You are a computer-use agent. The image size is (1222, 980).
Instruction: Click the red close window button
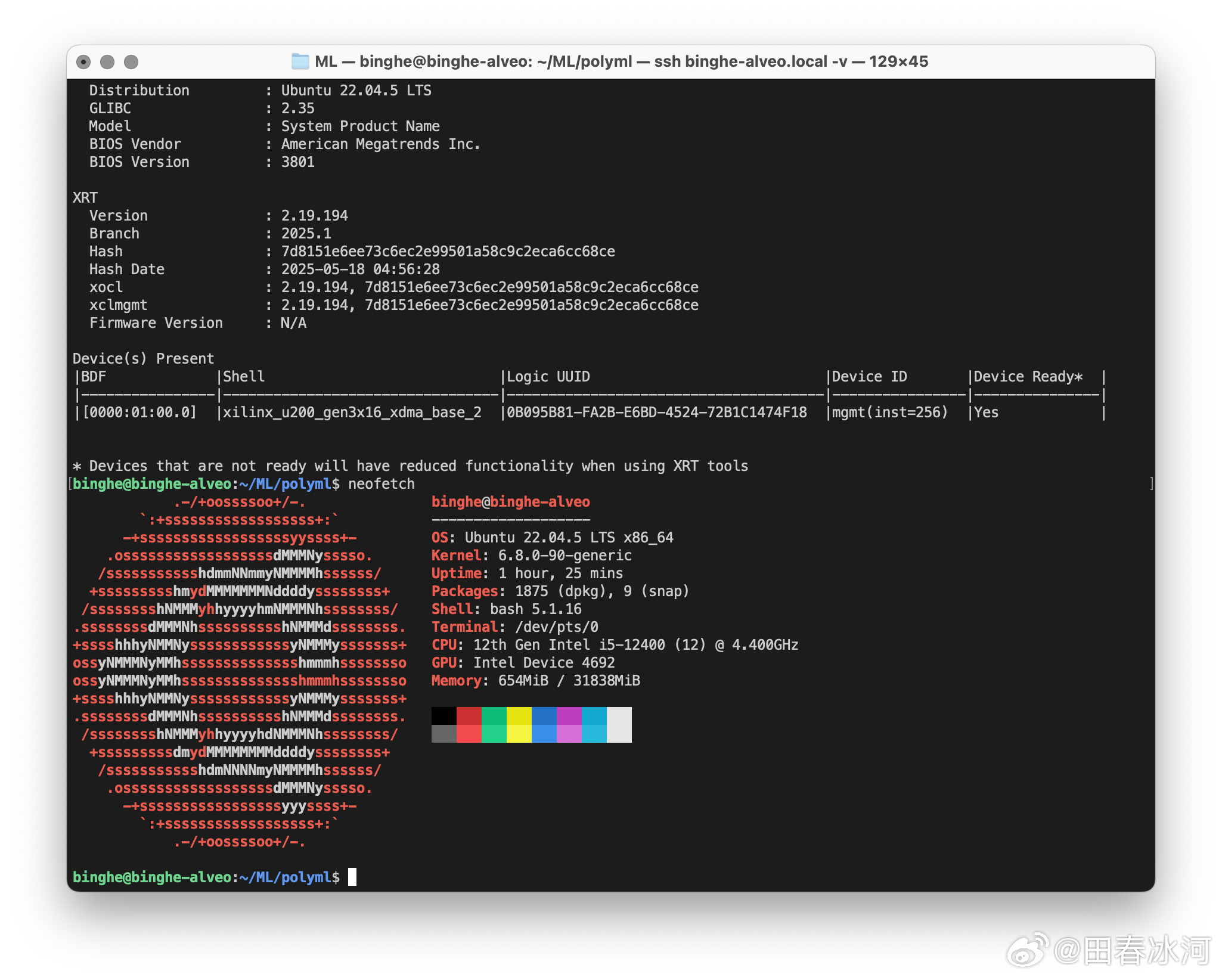point(84,62)
